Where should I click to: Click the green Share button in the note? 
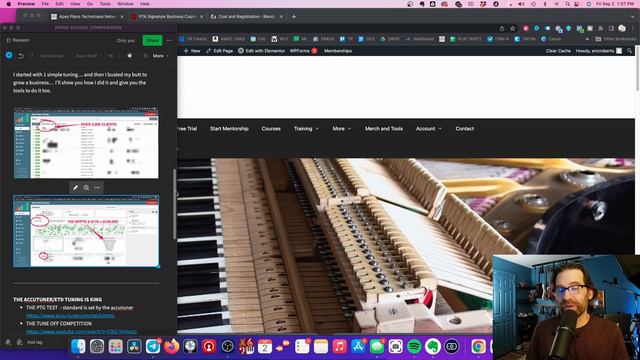point(152,40)
